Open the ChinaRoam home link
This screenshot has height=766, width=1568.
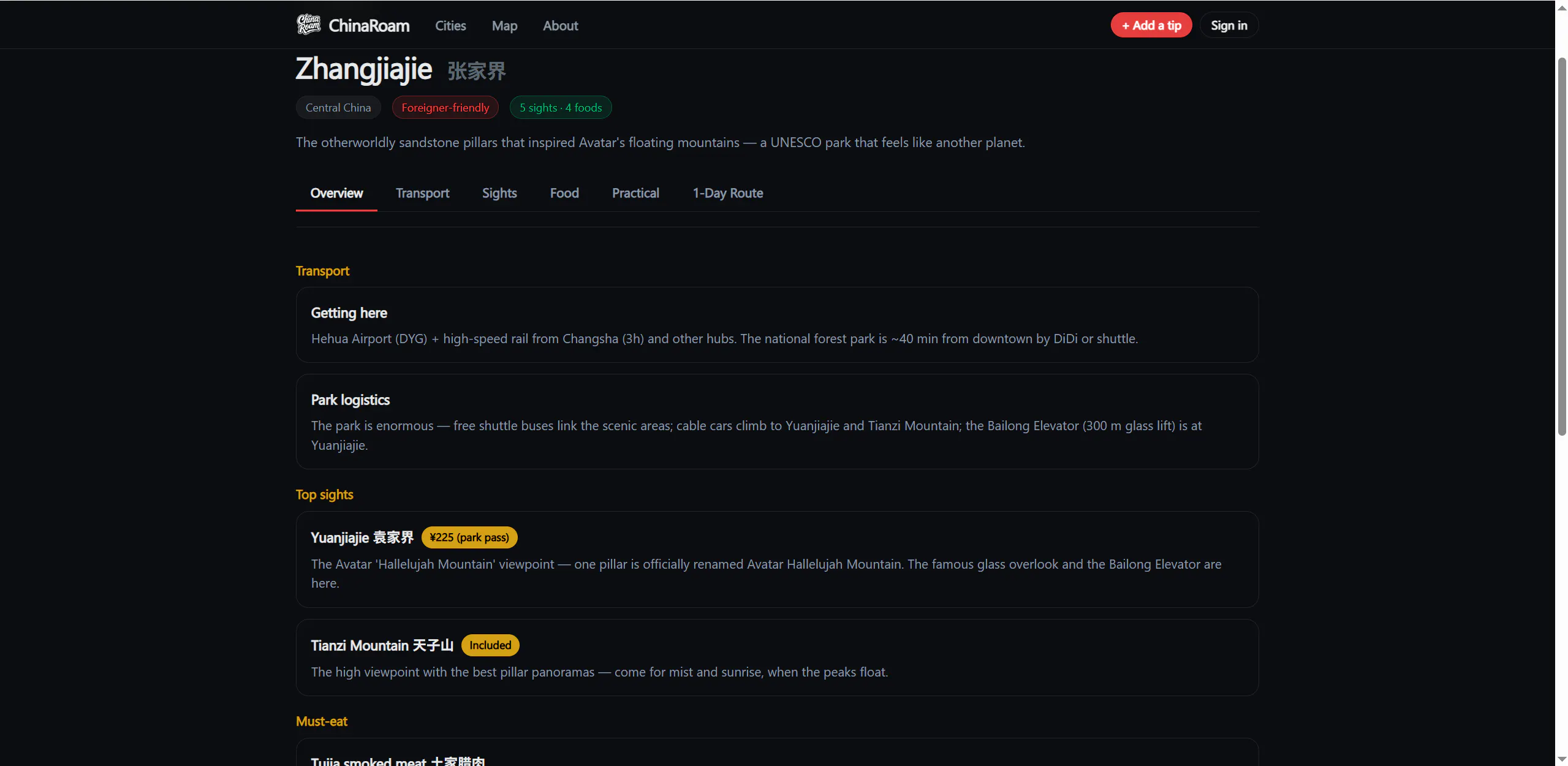(353, 25)
